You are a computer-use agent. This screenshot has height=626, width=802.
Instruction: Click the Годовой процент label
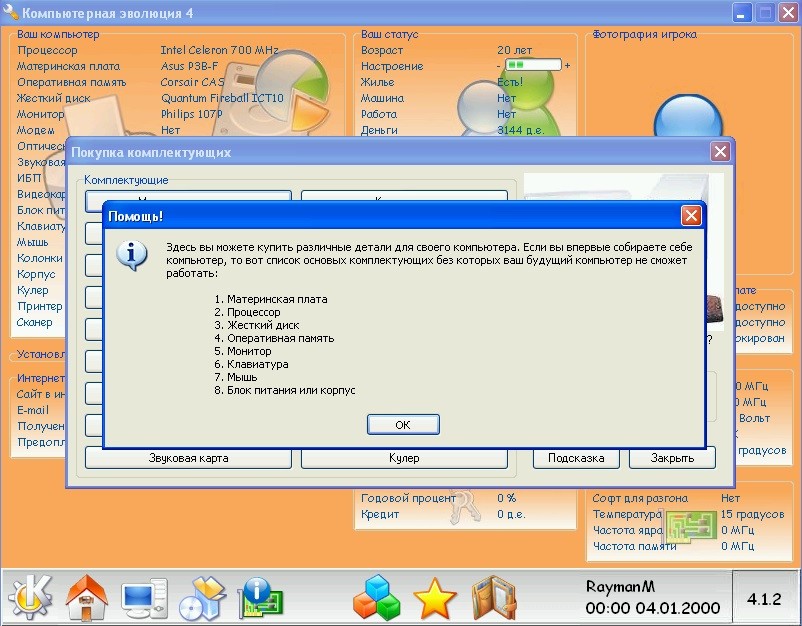pos(408,498)
